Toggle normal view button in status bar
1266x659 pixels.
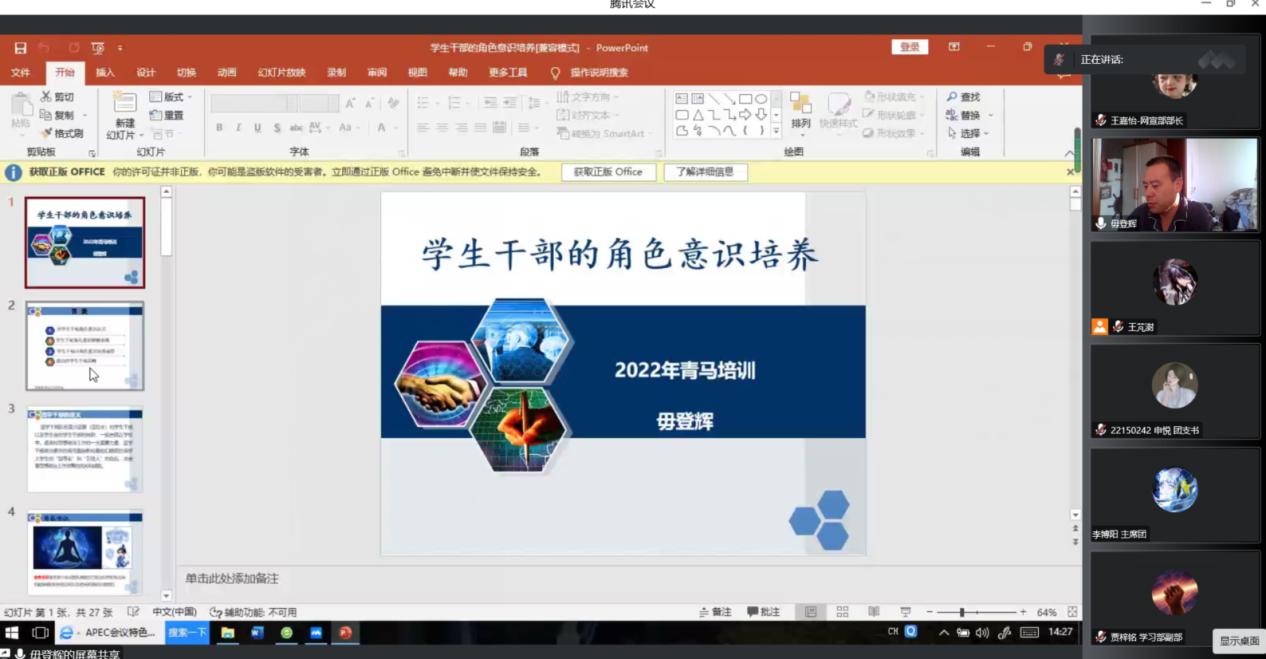(811, 612)
